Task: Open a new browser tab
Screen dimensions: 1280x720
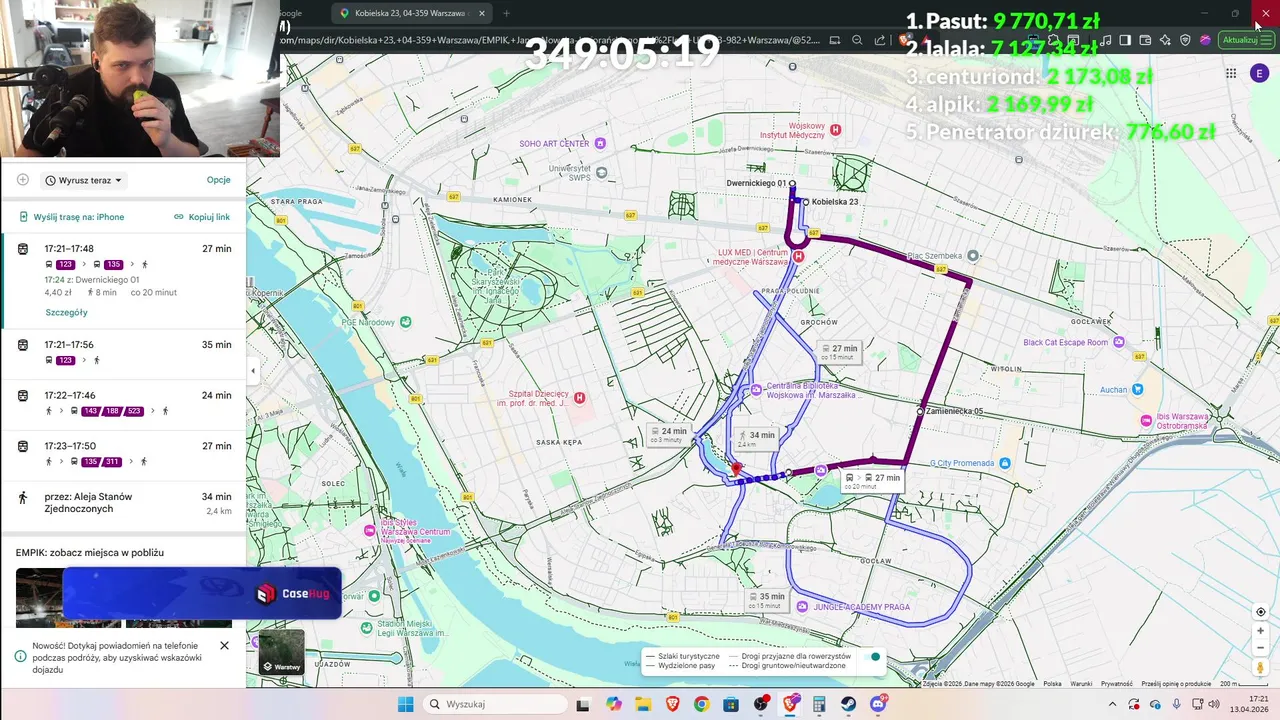Action: point(506,13)
